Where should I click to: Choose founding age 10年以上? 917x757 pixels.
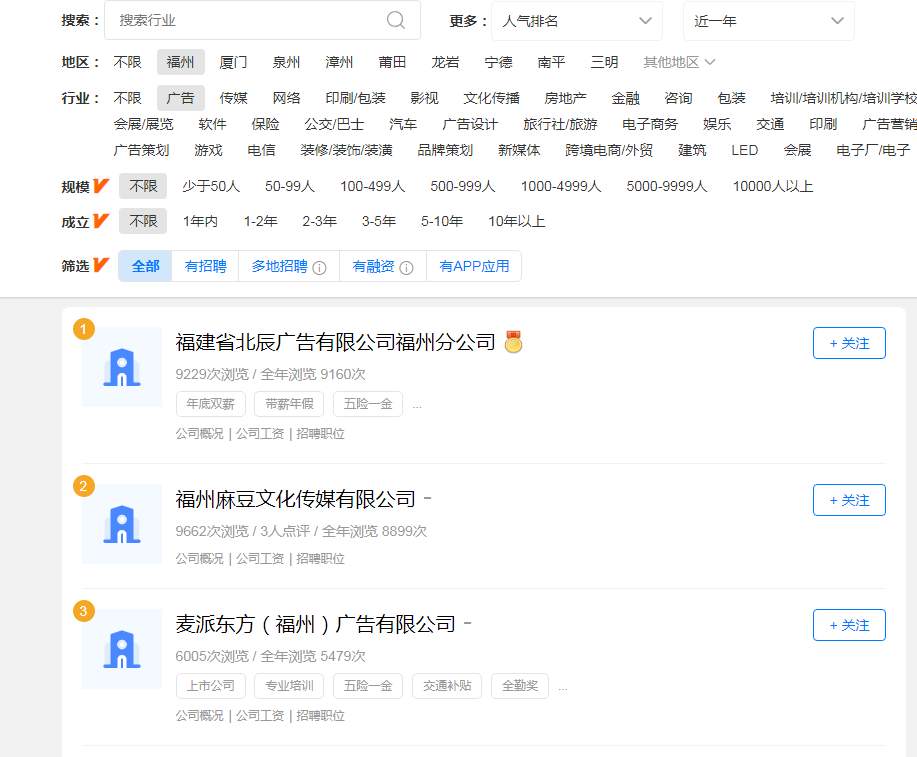(x=517, y=221)
